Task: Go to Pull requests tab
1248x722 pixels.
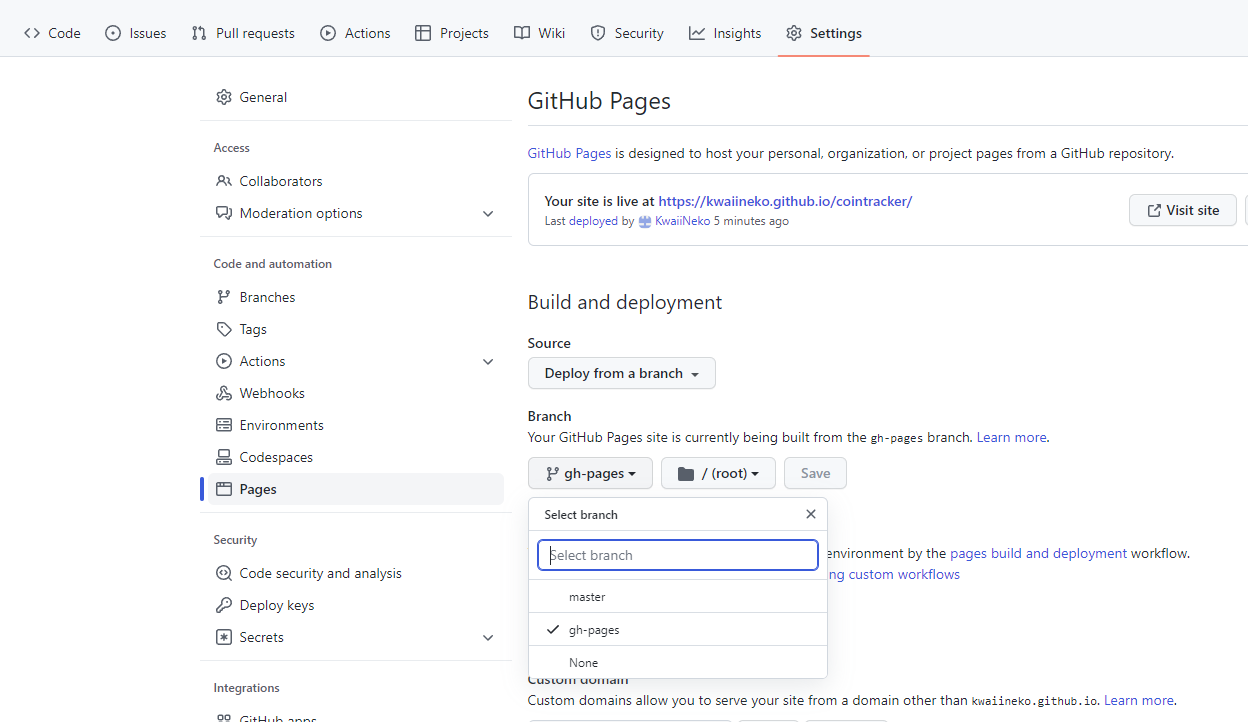Action: (243, 33)
